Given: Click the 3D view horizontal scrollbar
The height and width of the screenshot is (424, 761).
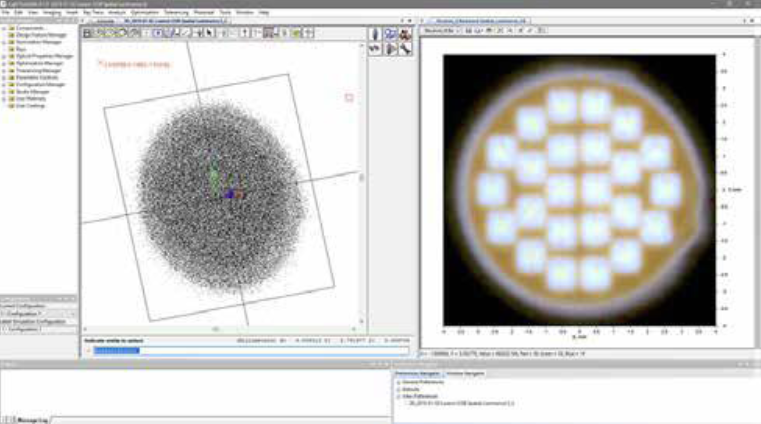Looking at the screenshot, I should click(x=215, y=328).
